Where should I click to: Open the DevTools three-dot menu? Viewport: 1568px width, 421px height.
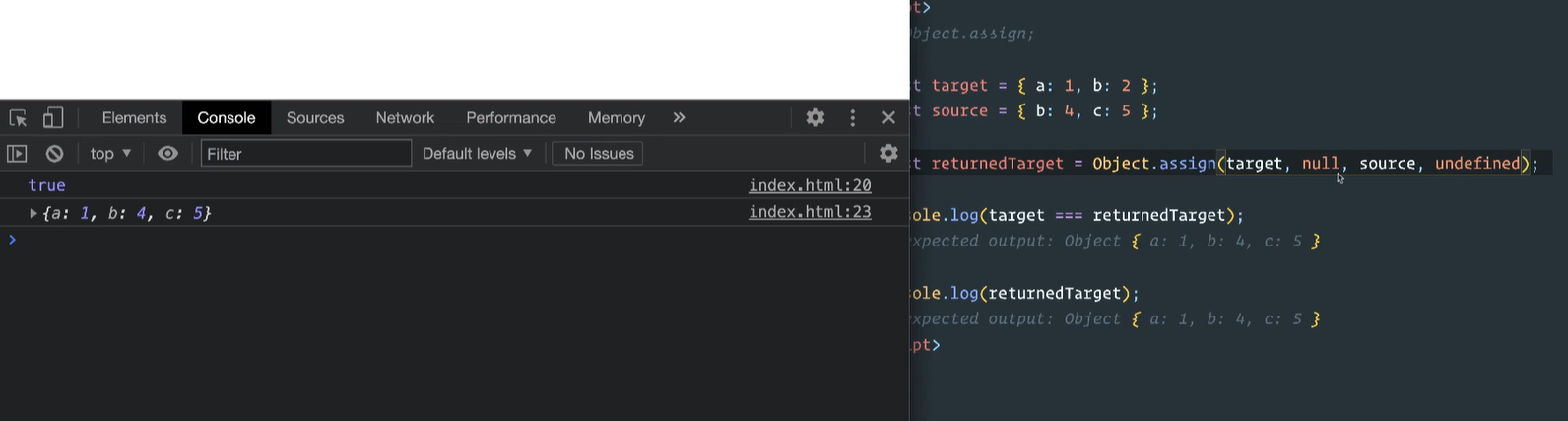pyautogui.click(x=853, y=118)
